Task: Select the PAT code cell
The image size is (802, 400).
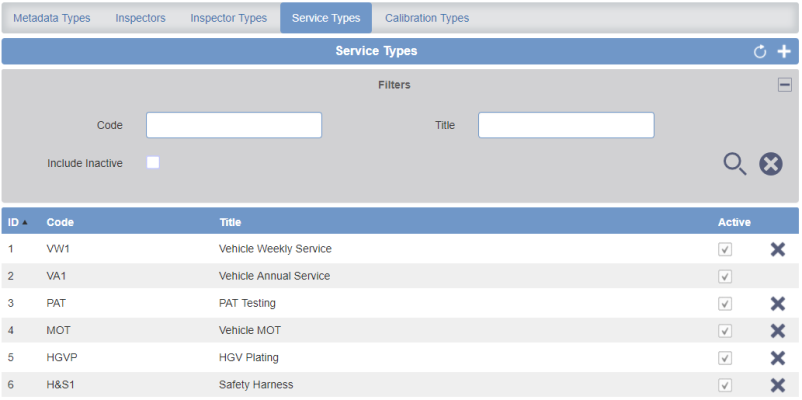Action: click(56, 303)
